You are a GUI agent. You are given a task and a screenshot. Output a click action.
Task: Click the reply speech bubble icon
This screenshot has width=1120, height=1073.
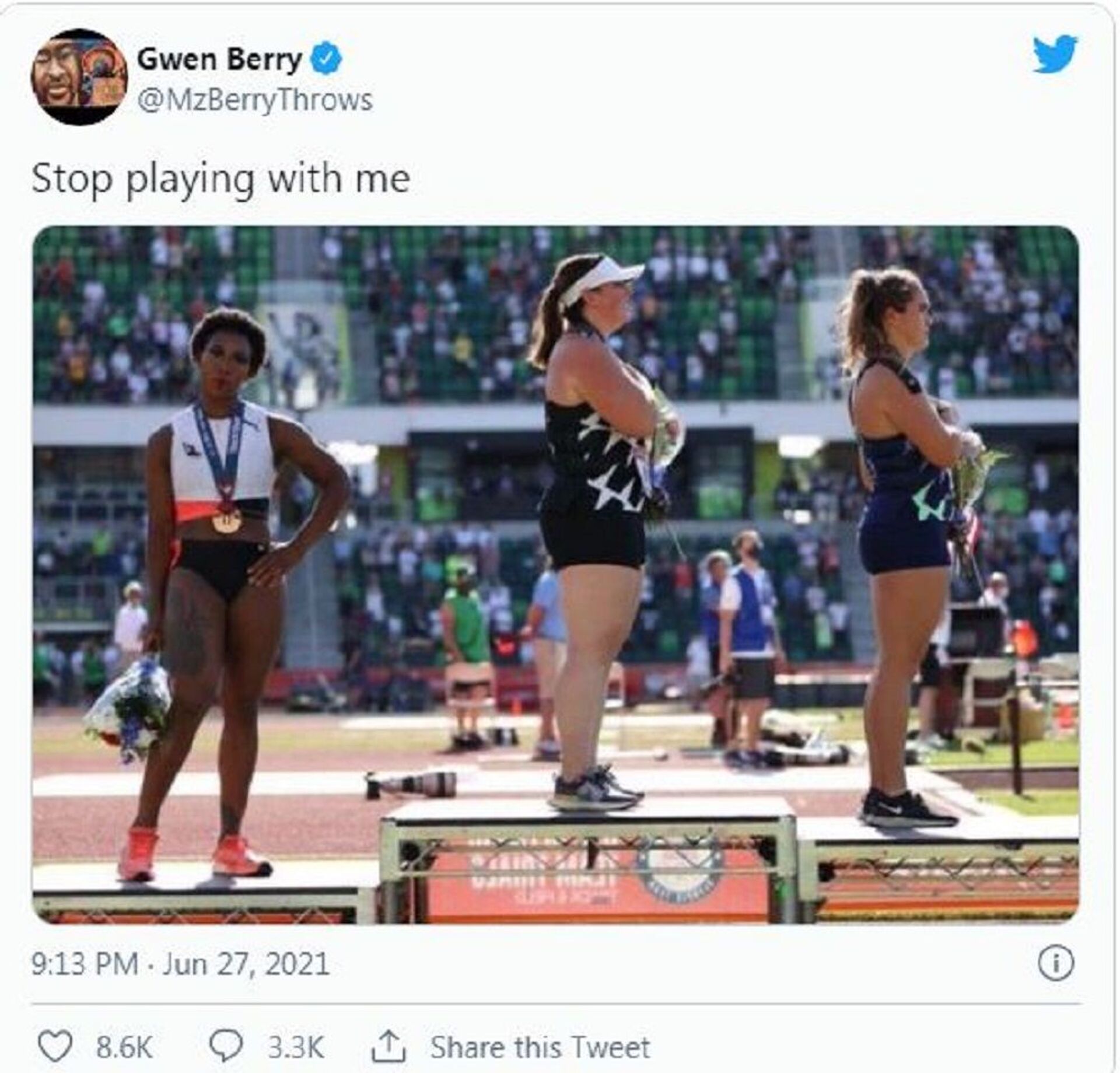tap(226, 1046)
